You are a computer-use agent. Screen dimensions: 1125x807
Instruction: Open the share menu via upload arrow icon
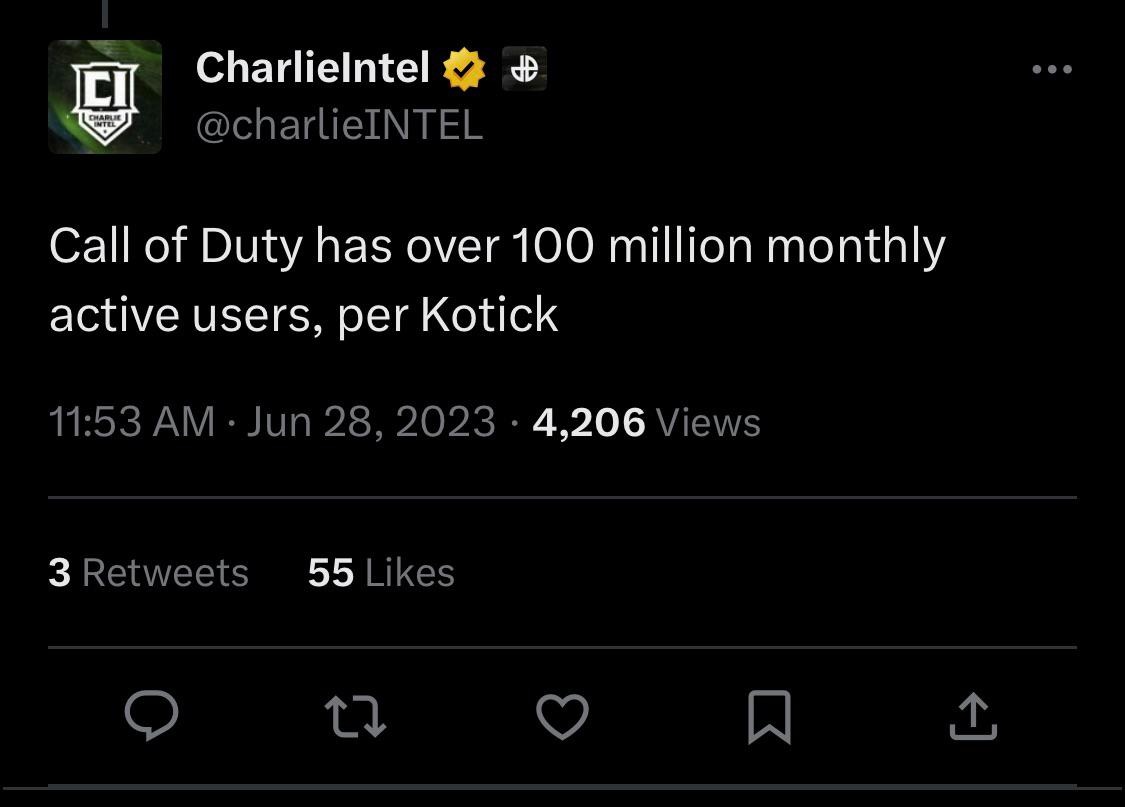coord(973,717)
